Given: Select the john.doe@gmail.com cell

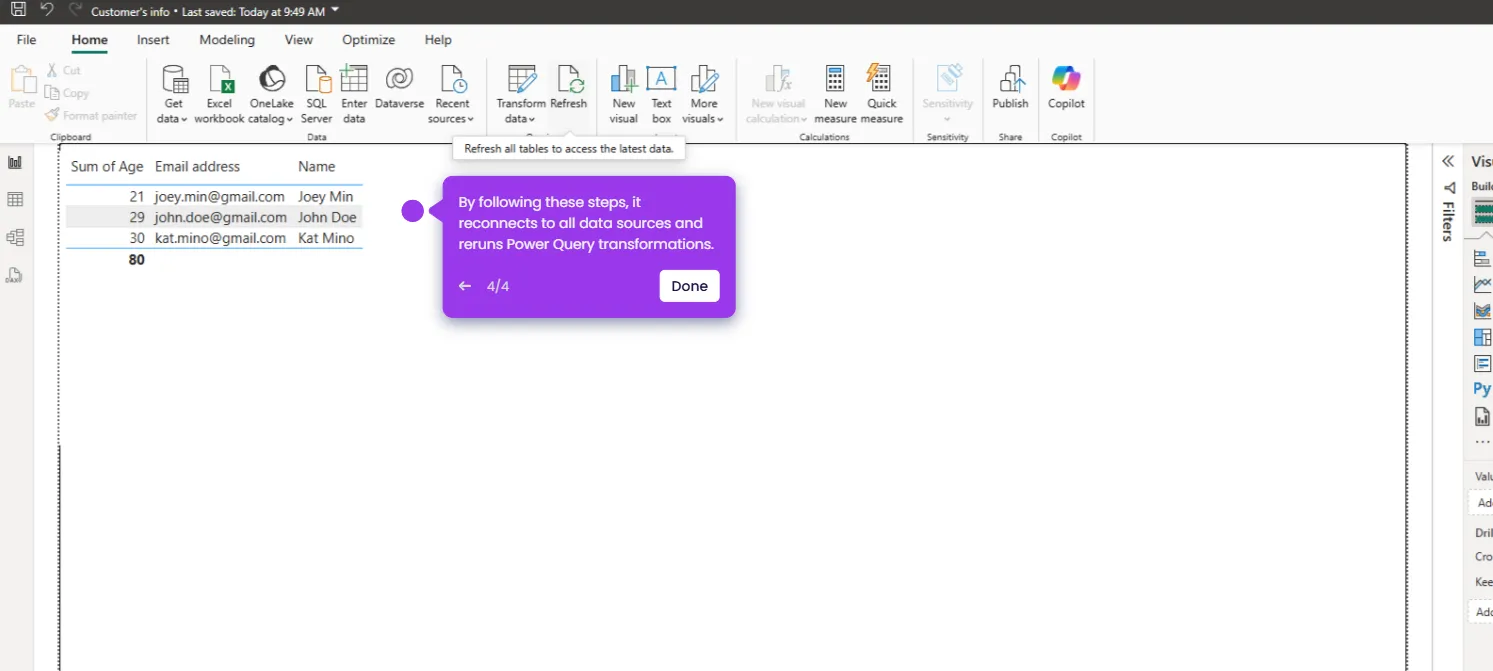Looking at the screenshot, I should pos(220,217).
